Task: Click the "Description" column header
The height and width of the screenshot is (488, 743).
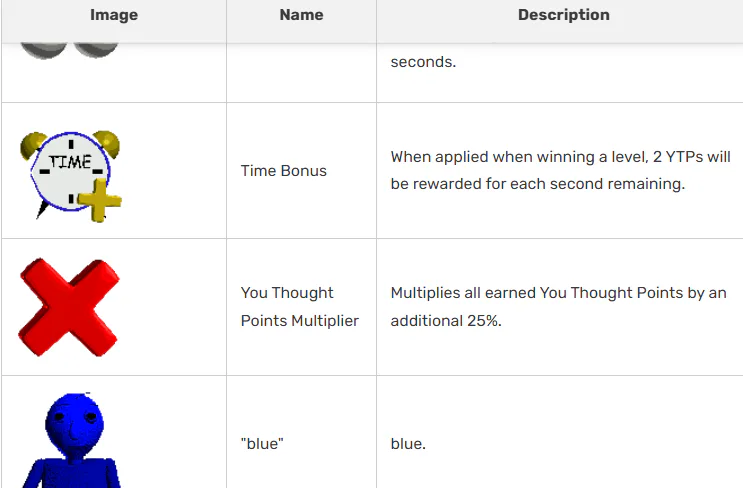Action: pyautogui.click(x=563, y=15)
